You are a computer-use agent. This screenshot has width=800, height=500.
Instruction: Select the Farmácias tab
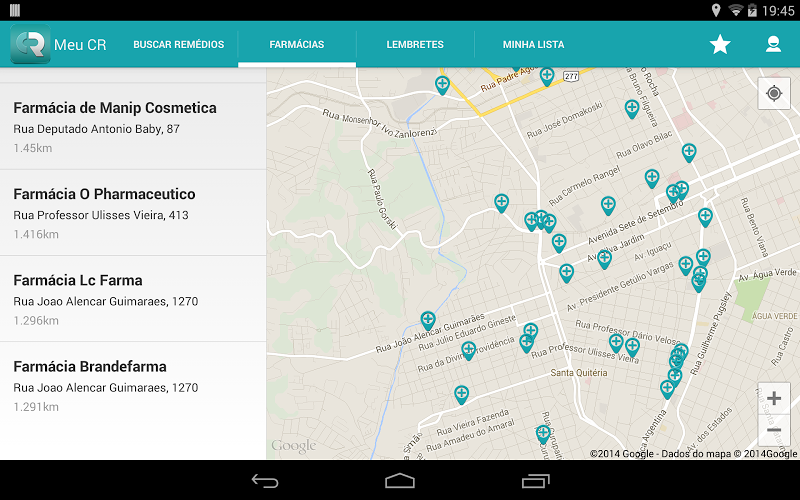[x=296, y=44]
